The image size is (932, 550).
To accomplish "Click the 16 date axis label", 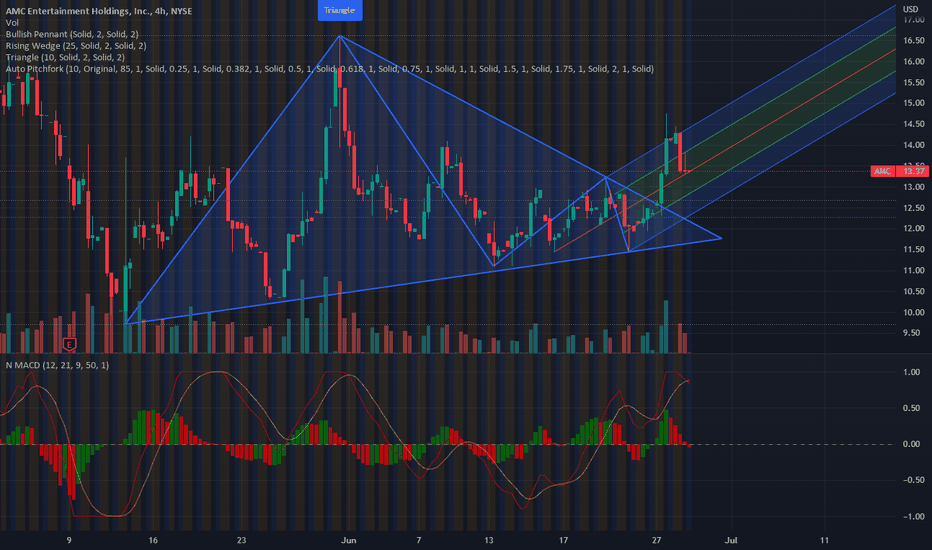I will (x=153, y=540).
